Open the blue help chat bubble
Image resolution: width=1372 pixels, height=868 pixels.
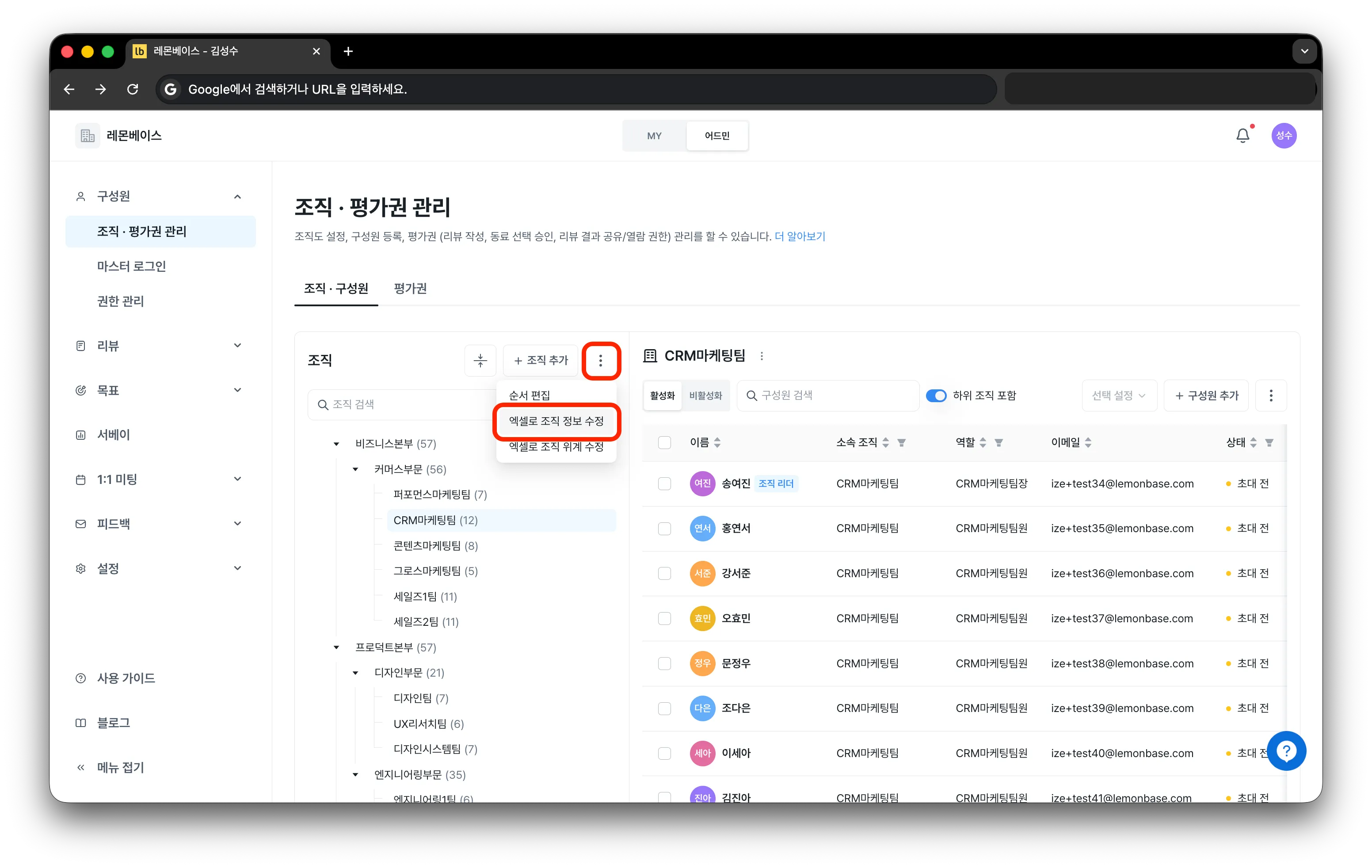coord(1287,751)
